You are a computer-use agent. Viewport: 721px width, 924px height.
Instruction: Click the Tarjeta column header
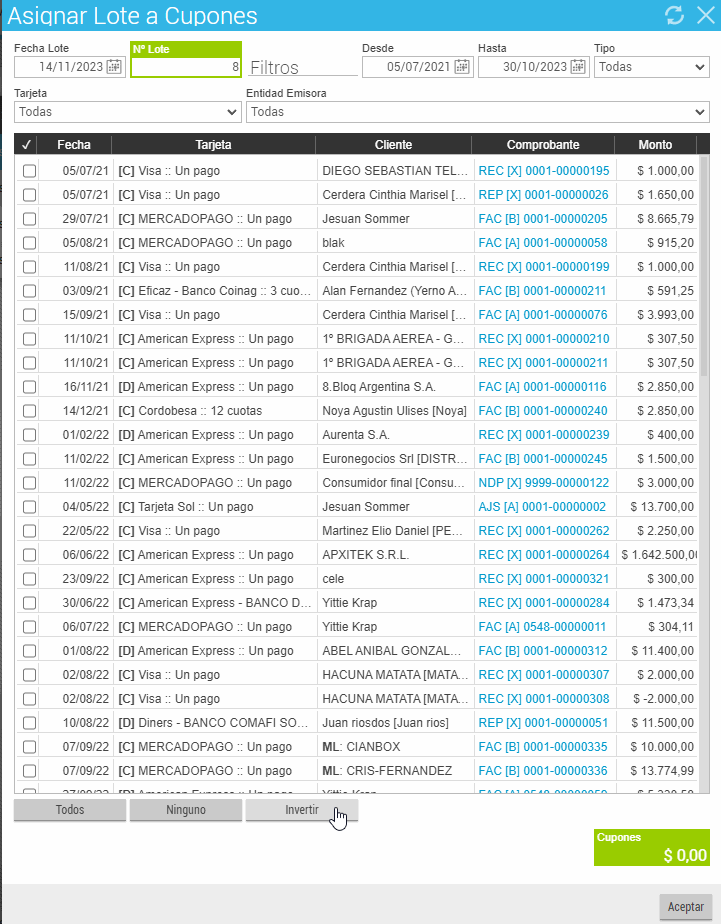coord(213,144)
